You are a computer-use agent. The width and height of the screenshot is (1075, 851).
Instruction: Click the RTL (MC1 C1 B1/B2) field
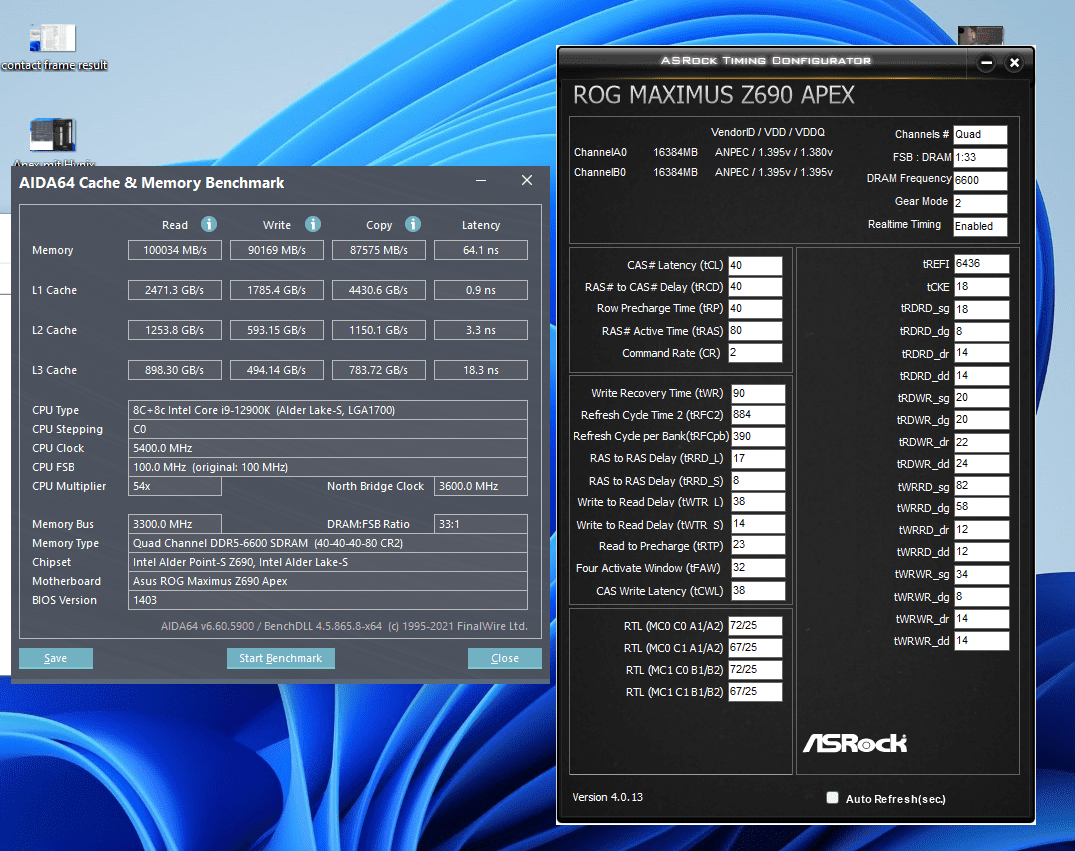click(x=755, y=691)
